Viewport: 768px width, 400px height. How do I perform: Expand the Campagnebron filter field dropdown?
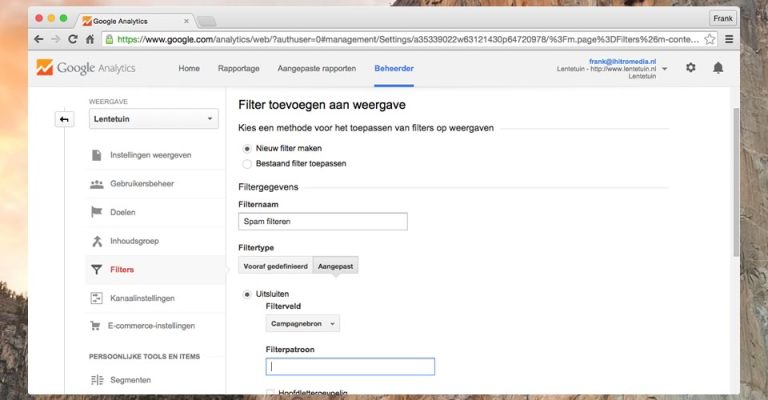(x=304, y=323)
